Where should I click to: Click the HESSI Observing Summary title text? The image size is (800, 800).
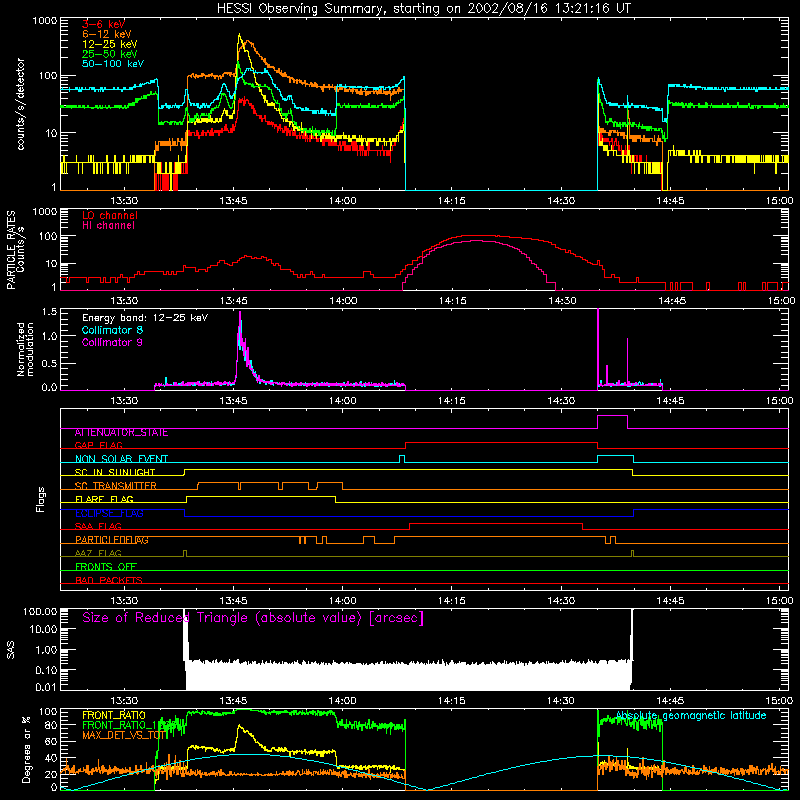[424, 9]
